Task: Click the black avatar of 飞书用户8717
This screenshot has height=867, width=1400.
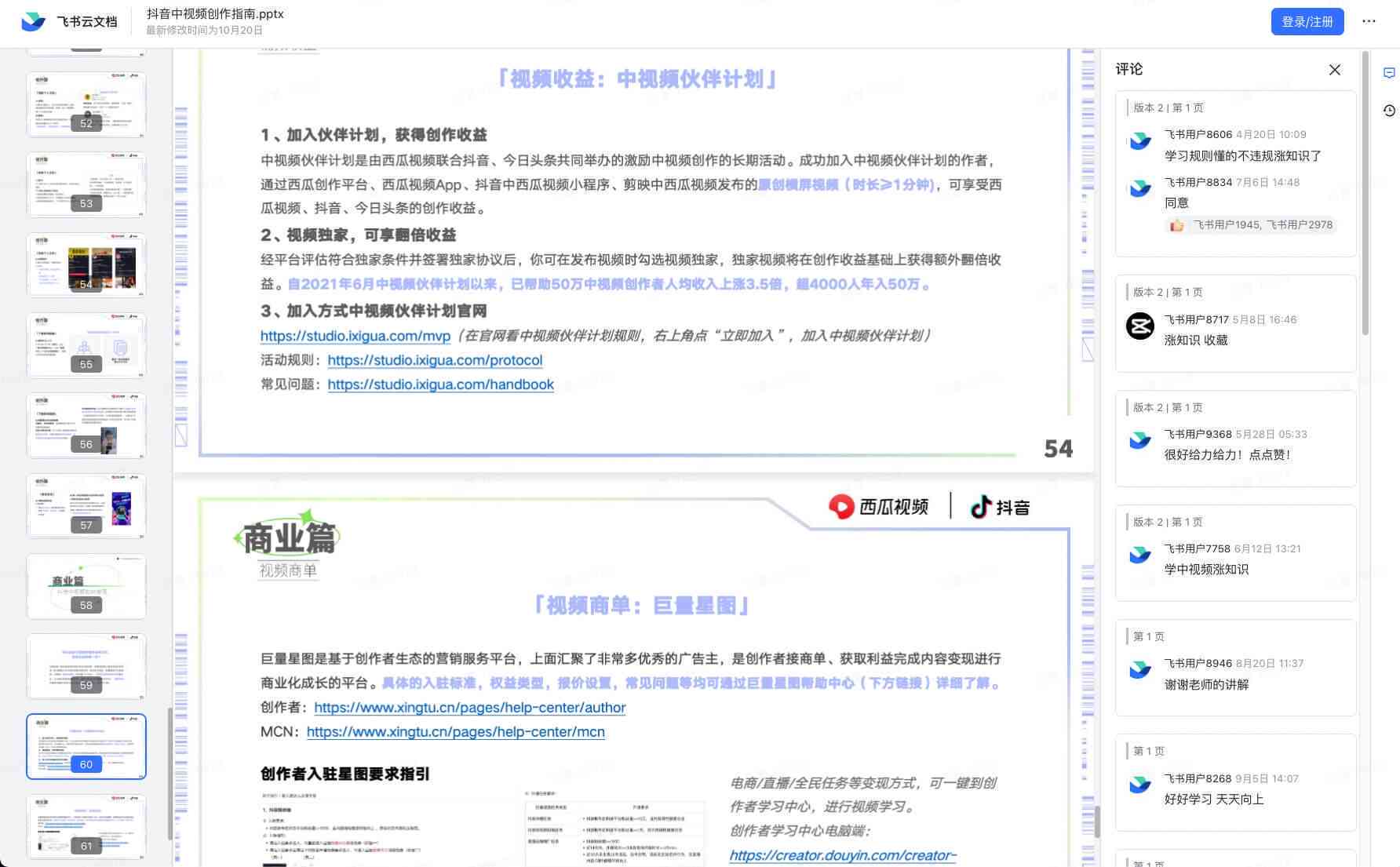Action: [1140, 326]
